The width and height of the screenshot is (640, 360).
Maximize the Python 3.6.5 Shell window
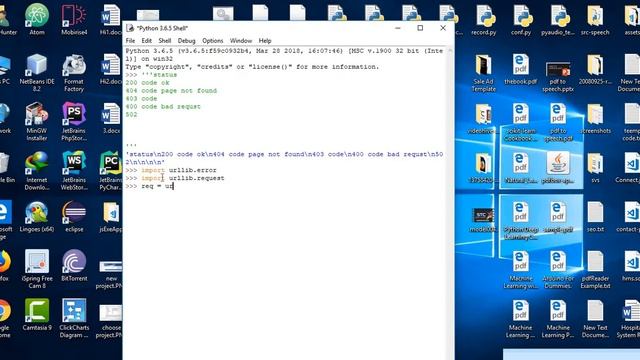(x=420, y=28)
